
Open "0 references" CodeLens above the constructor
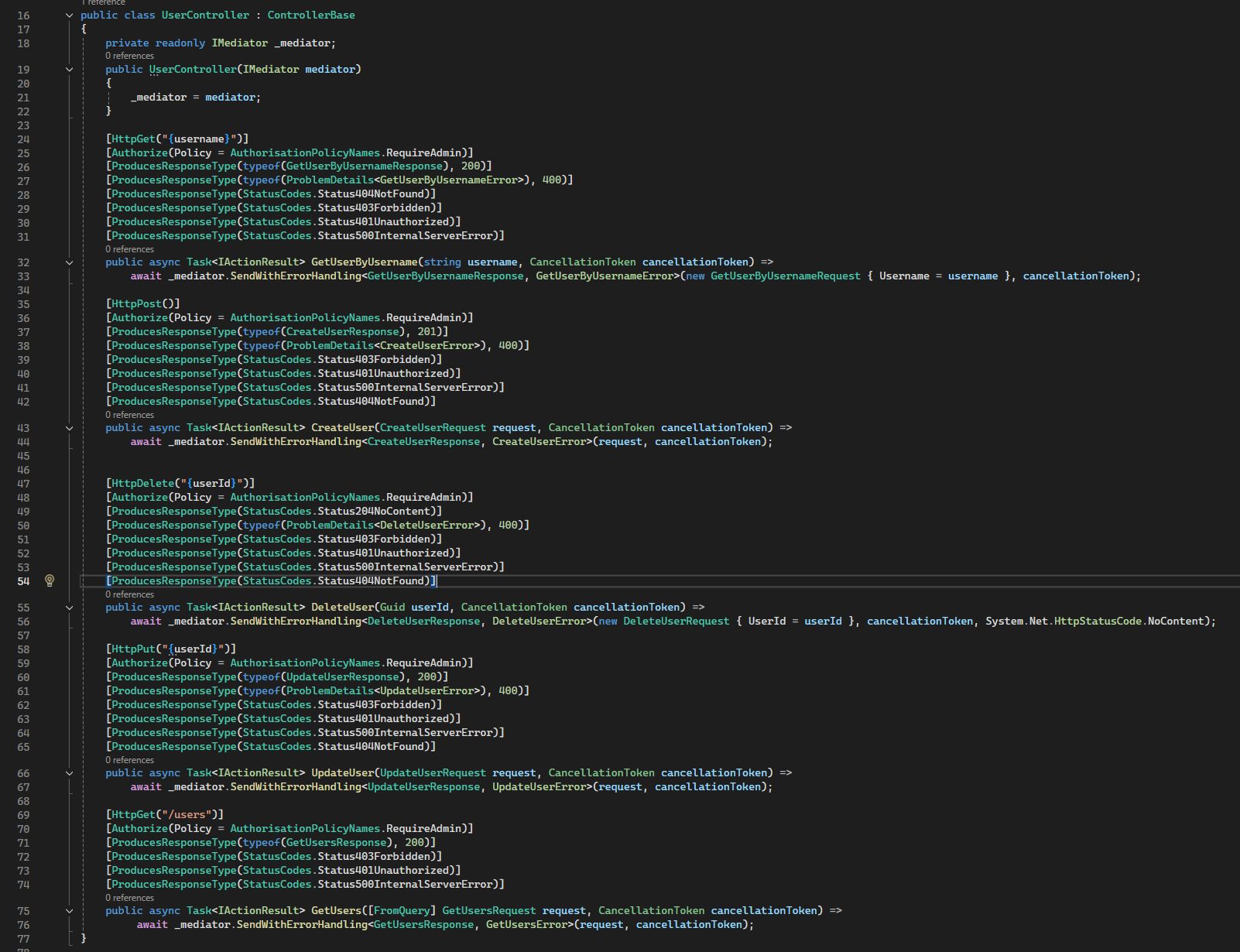129,56
